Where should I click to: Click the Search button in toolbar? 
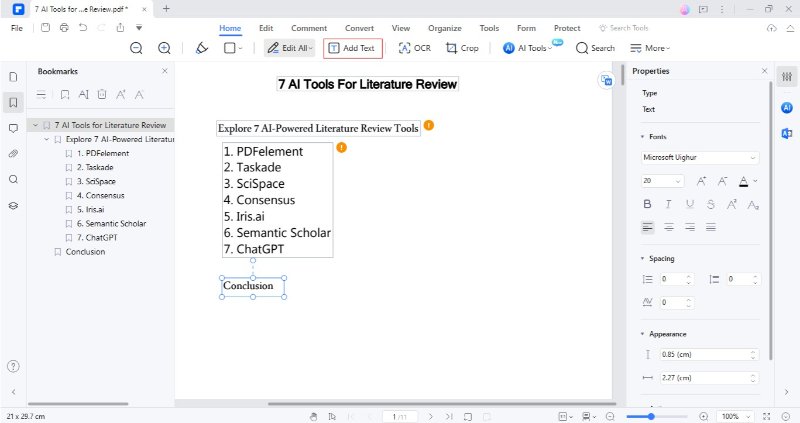595,48
